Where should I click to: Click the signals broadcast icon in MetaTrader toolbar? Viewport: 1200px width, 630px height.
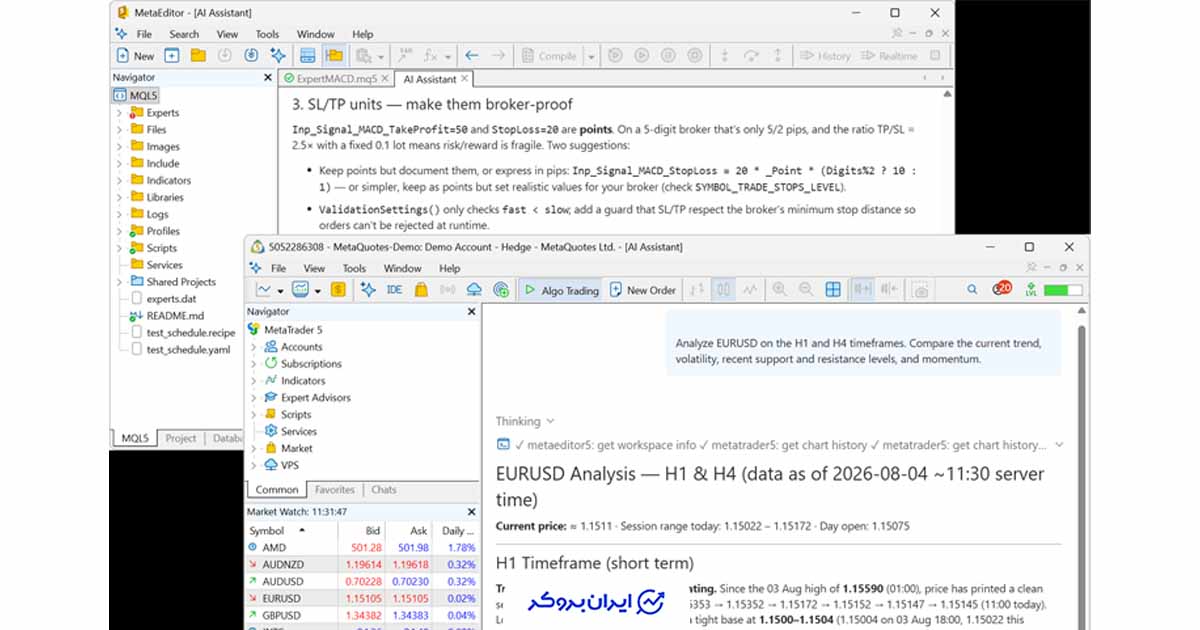click(x=447, y=290)
